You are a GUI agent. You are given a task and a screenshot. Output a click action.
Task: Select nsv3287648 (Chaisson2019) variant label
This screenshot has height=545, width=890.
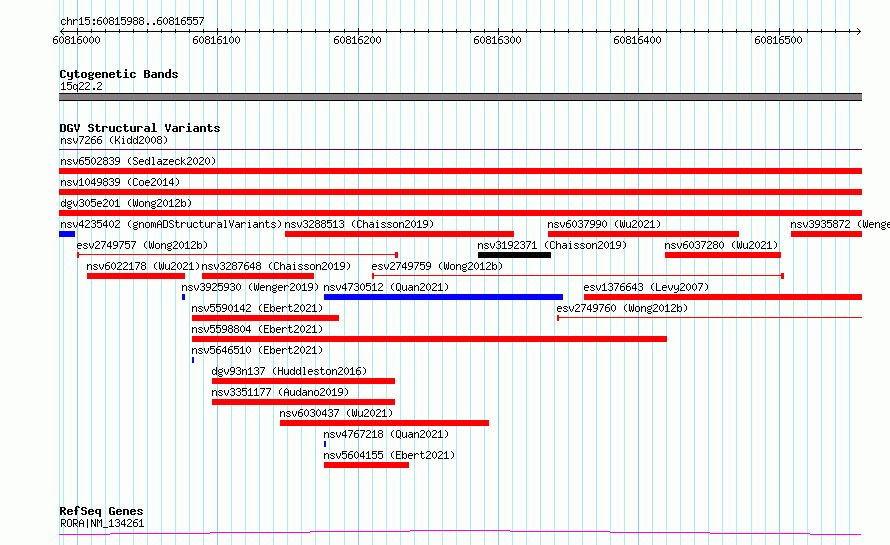tap(276, 266)
